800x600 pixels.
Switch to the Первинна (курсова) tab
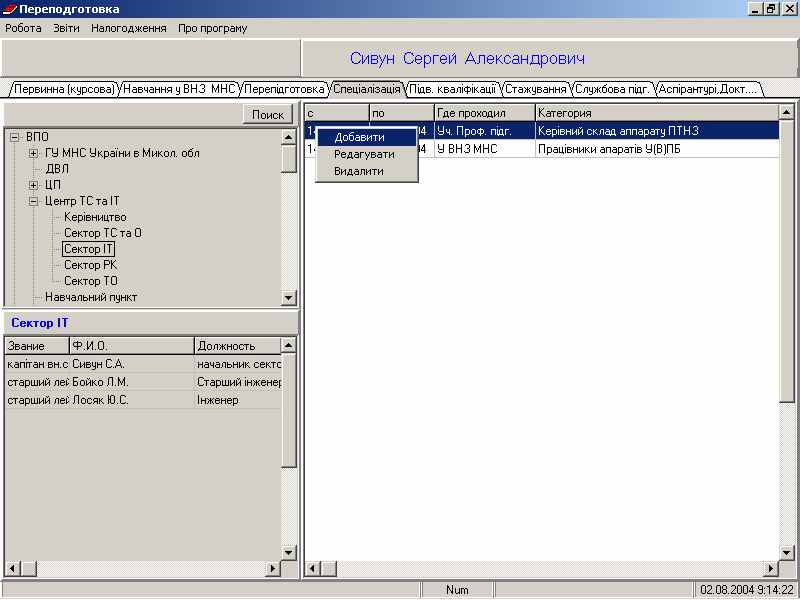click(x=64, y=89)
